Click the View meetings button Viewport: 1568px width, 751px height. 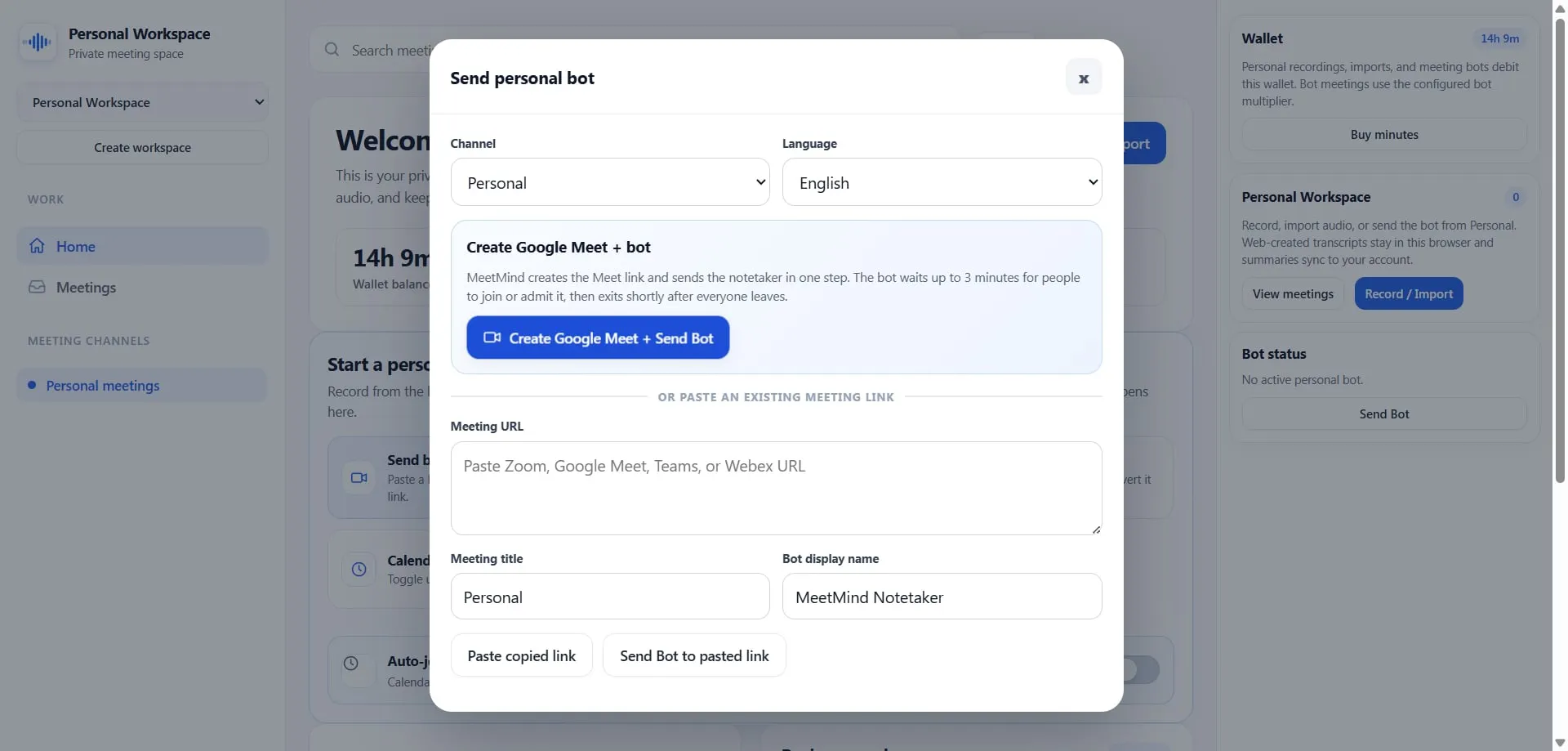(1293, 294)
